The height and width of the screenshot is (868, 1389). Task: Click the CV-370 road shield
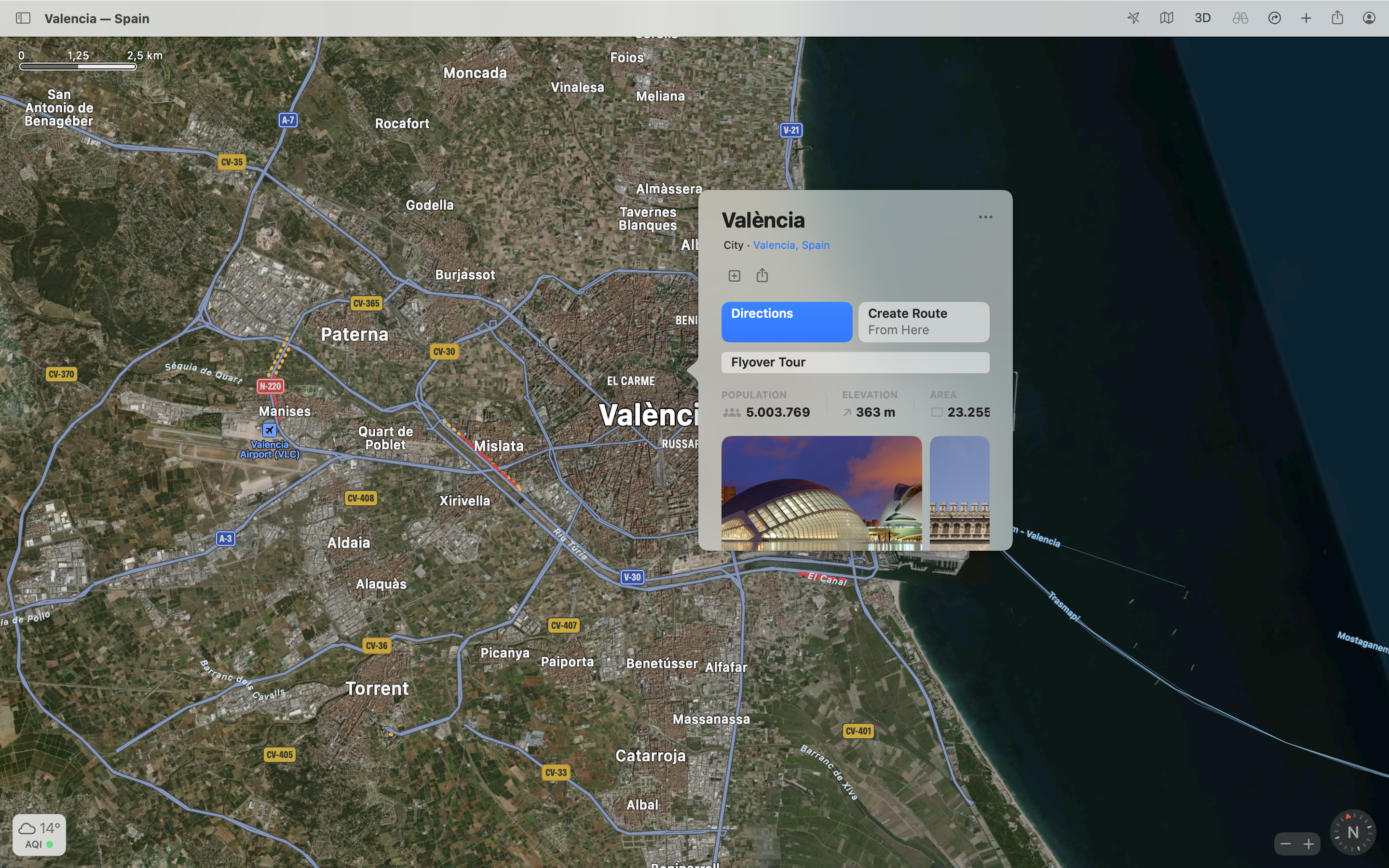click(61, 374)
